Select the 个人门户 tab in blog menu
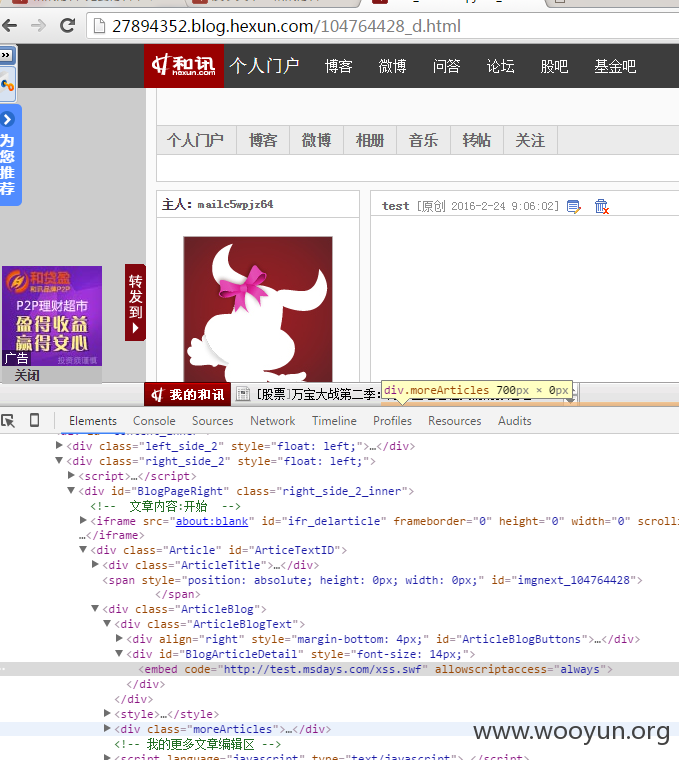679x760 pixels. 196,140
